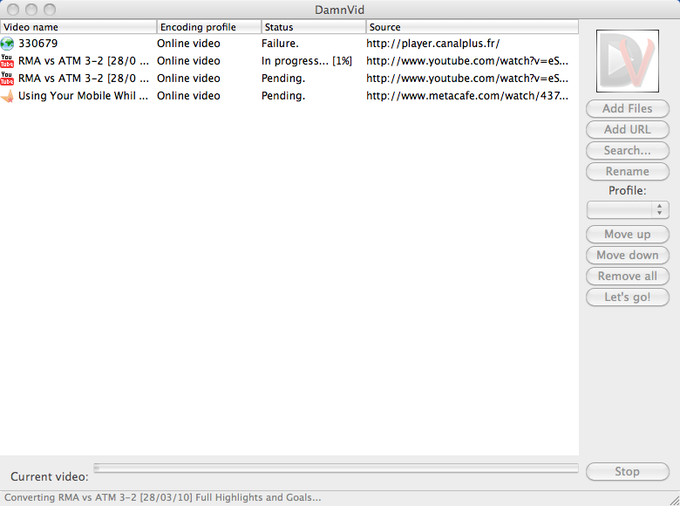Click Online video profile in the pending YouTube row
680x506 pixels.
click(188, 78)
